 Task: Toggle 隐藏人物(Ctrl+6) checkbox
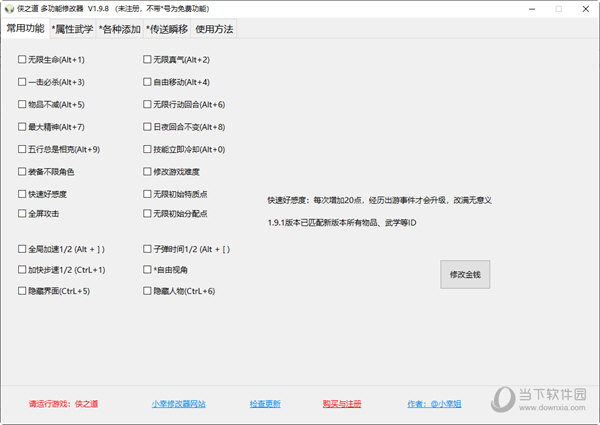tap(147, 291)
